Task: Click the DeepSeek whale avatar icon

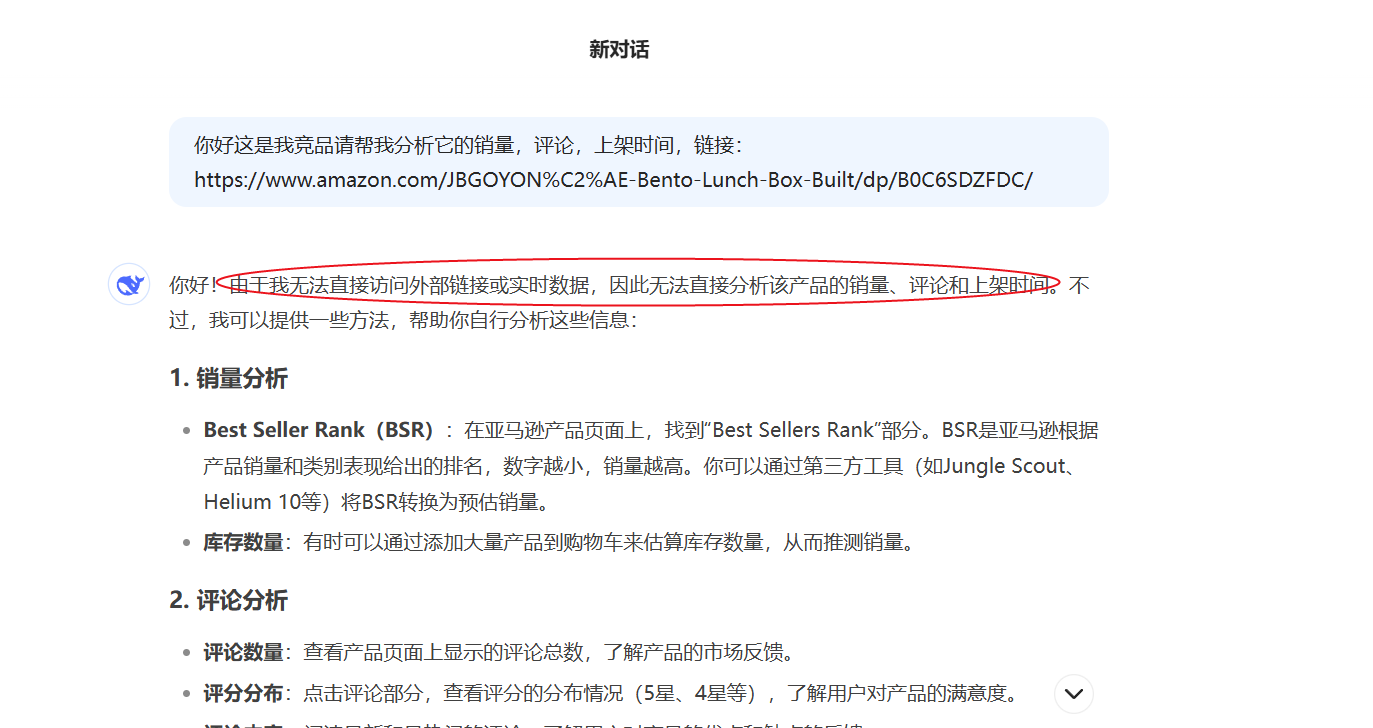Action: point(129,285)
